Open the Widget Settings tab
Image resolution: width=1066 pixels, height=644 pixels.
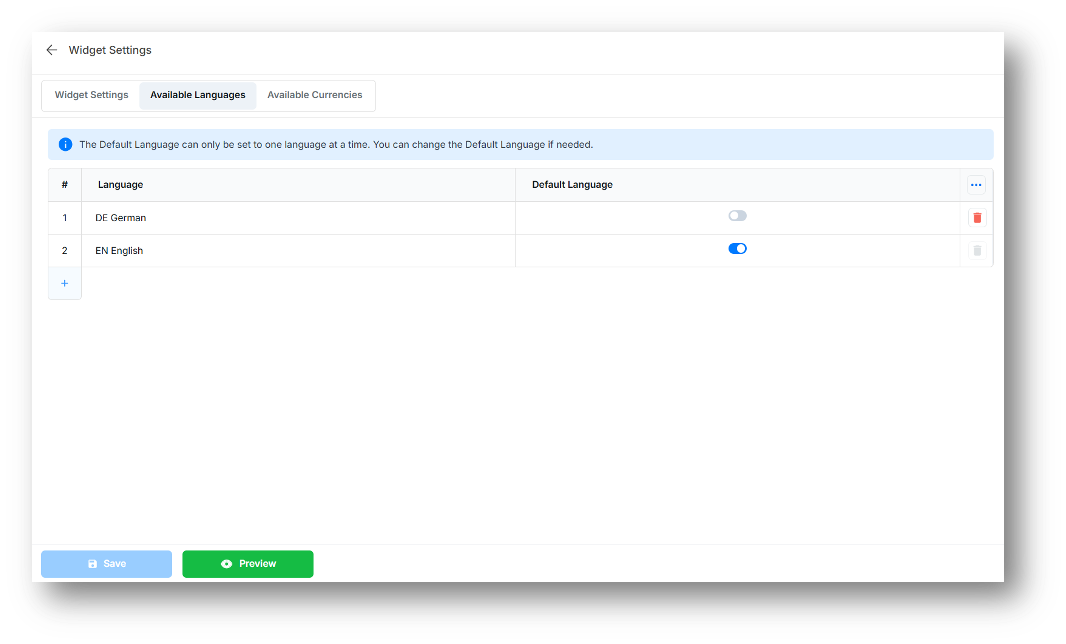pos(90,94)
